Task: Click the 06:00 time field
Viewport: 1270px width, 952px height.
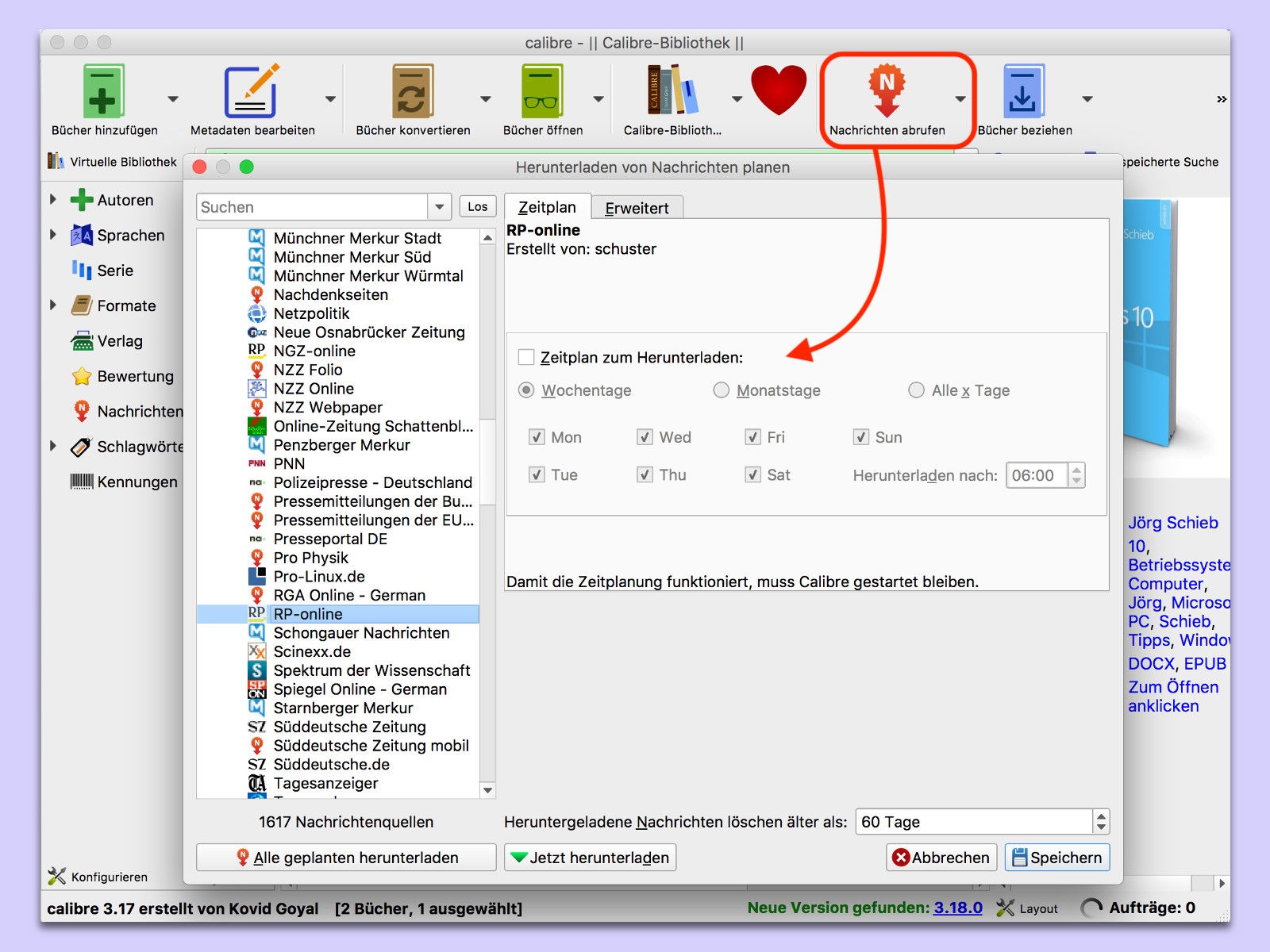Action: pyautogui.click(x=1037, y=475)
